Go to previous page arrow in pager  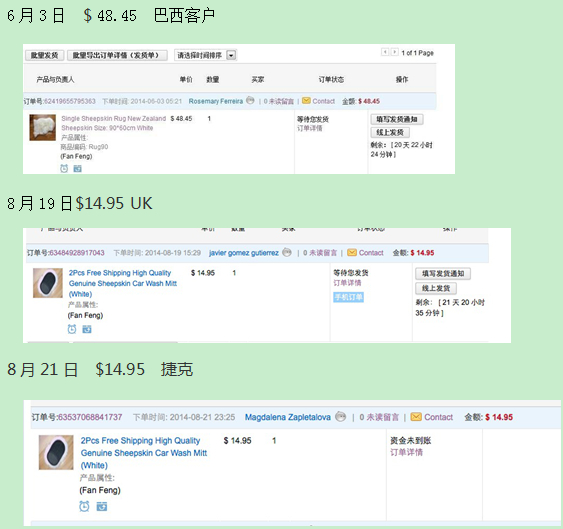385,52
